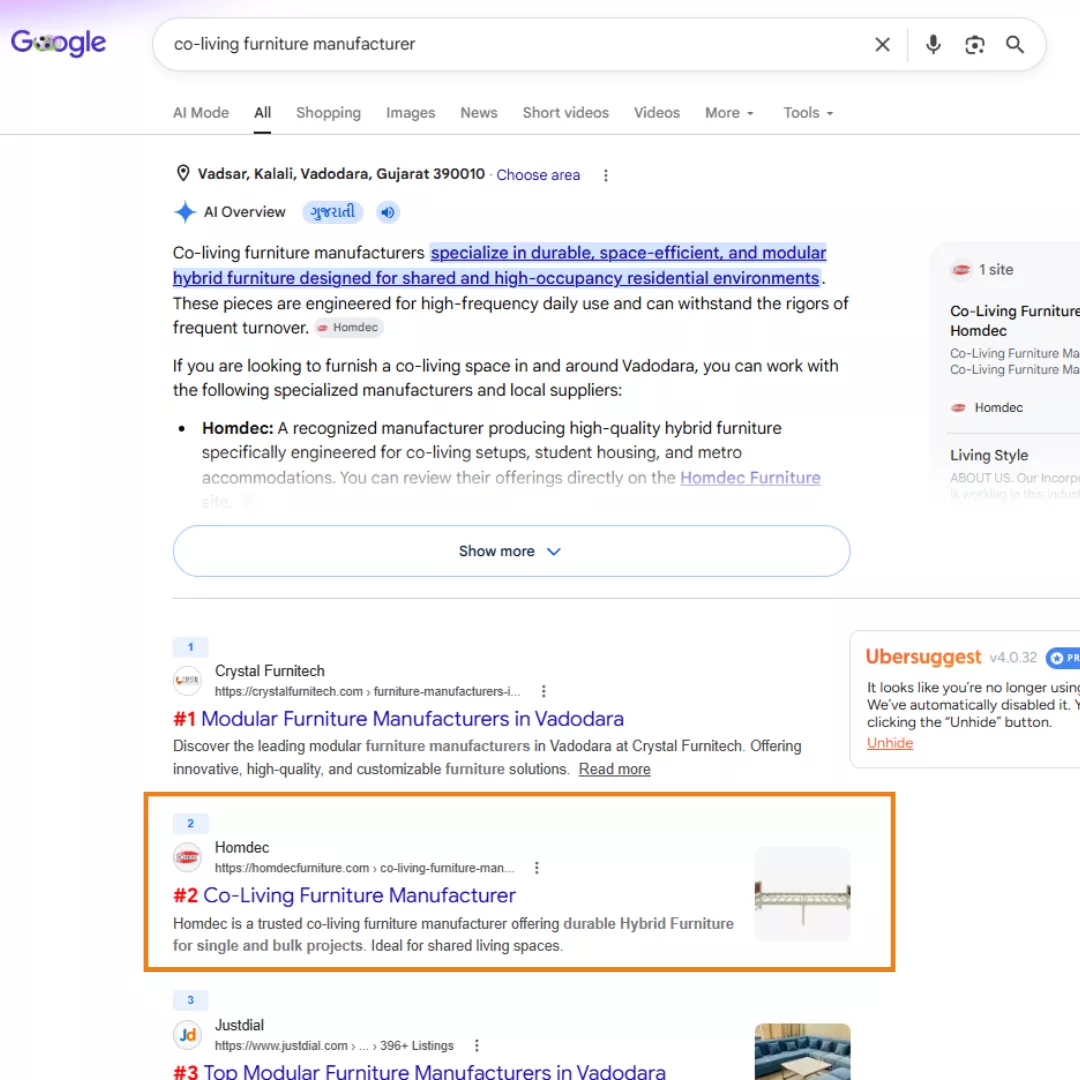Image resolution: width=1080 pixels, height=1080 pixels.
Task: Click Homdec result favicon
Action: tap(187, 858)
